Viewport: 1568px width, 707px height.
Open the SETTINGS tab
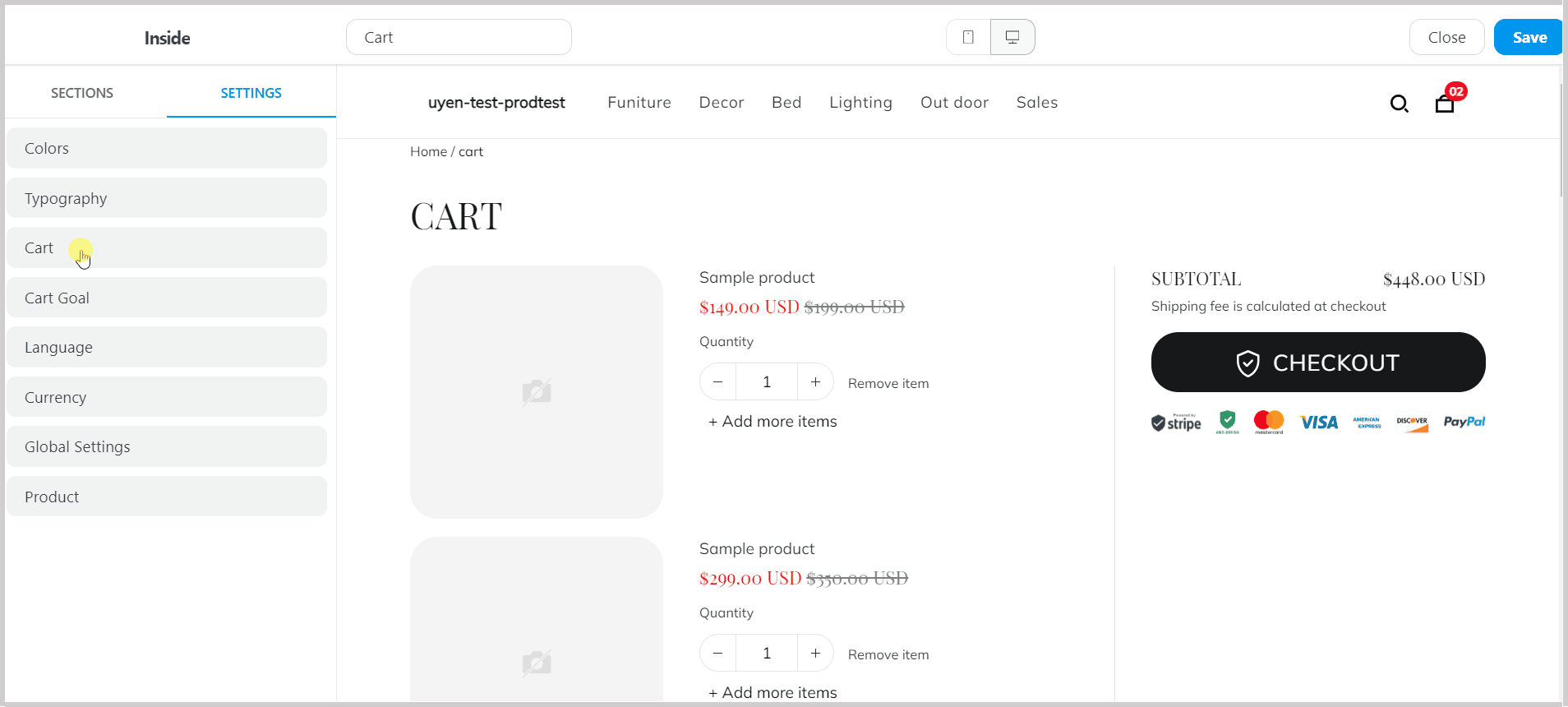coord(251,93)
